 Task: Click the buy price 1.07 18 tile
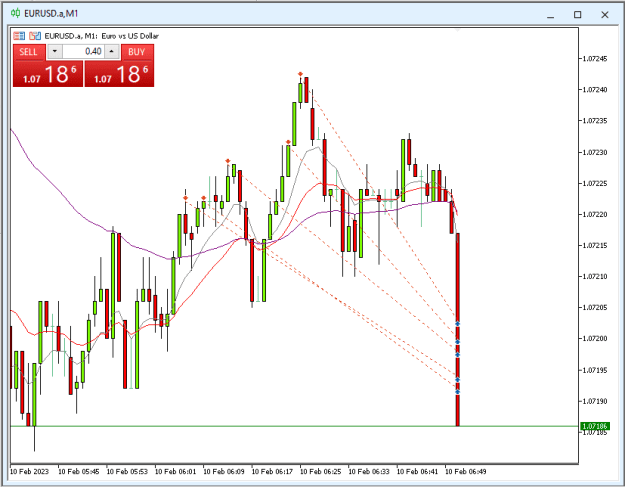[x=120, y=74]
